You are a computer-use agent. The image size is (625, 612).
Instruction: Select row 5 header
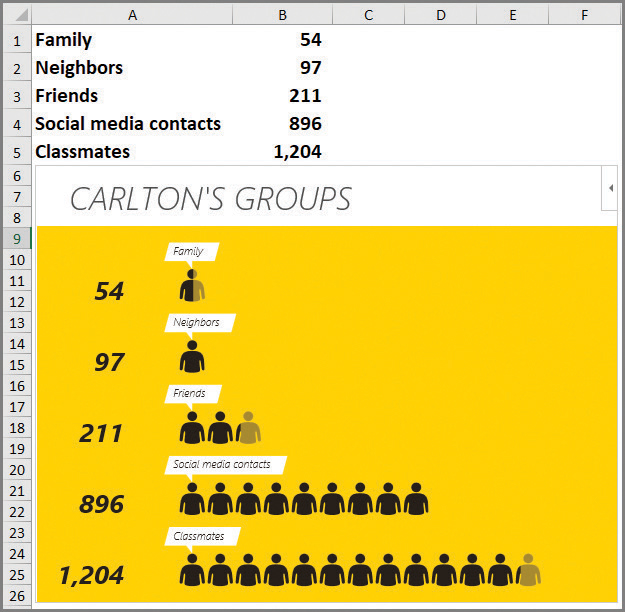coord(17,152)
